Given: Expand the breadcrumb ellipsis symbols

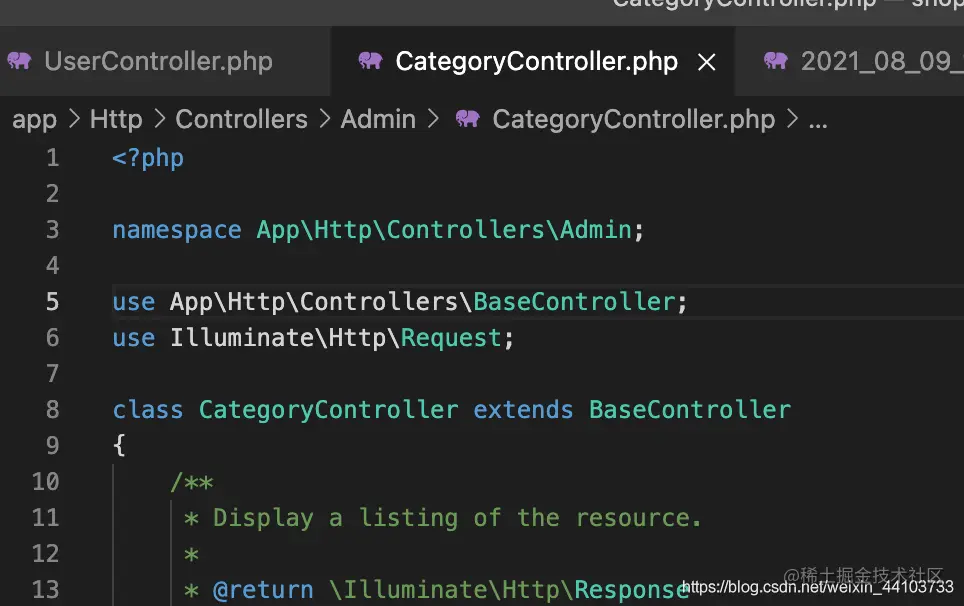Looking at the screenshot, I should [818, 124].
